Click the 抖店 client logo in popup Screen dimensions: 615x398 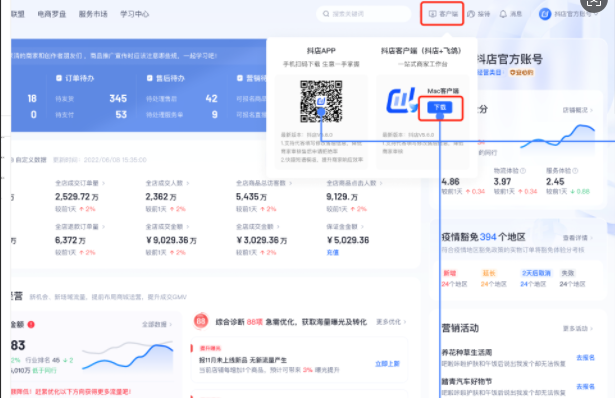coord(401,101)
